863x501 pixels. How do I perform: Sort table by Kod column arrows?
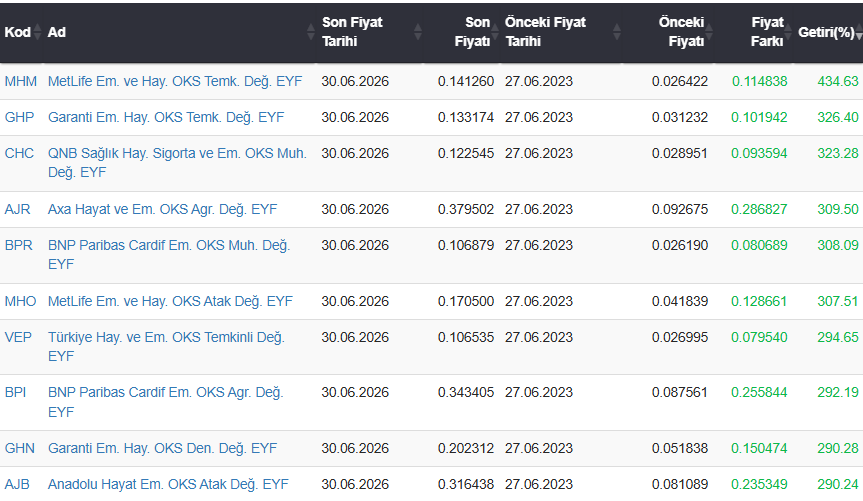(37, 32)
